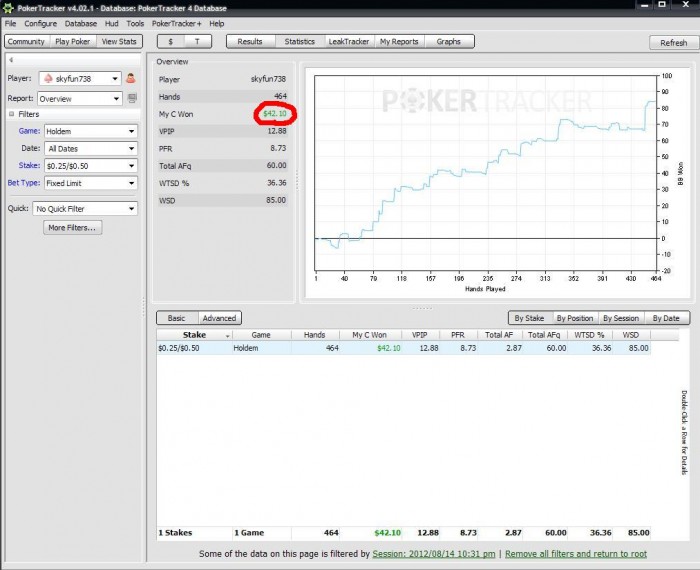This screenshot has width=700, height=570.
Task: Open the Date filter dropdown set to All Dates
Action: click(x=91, y=149)
